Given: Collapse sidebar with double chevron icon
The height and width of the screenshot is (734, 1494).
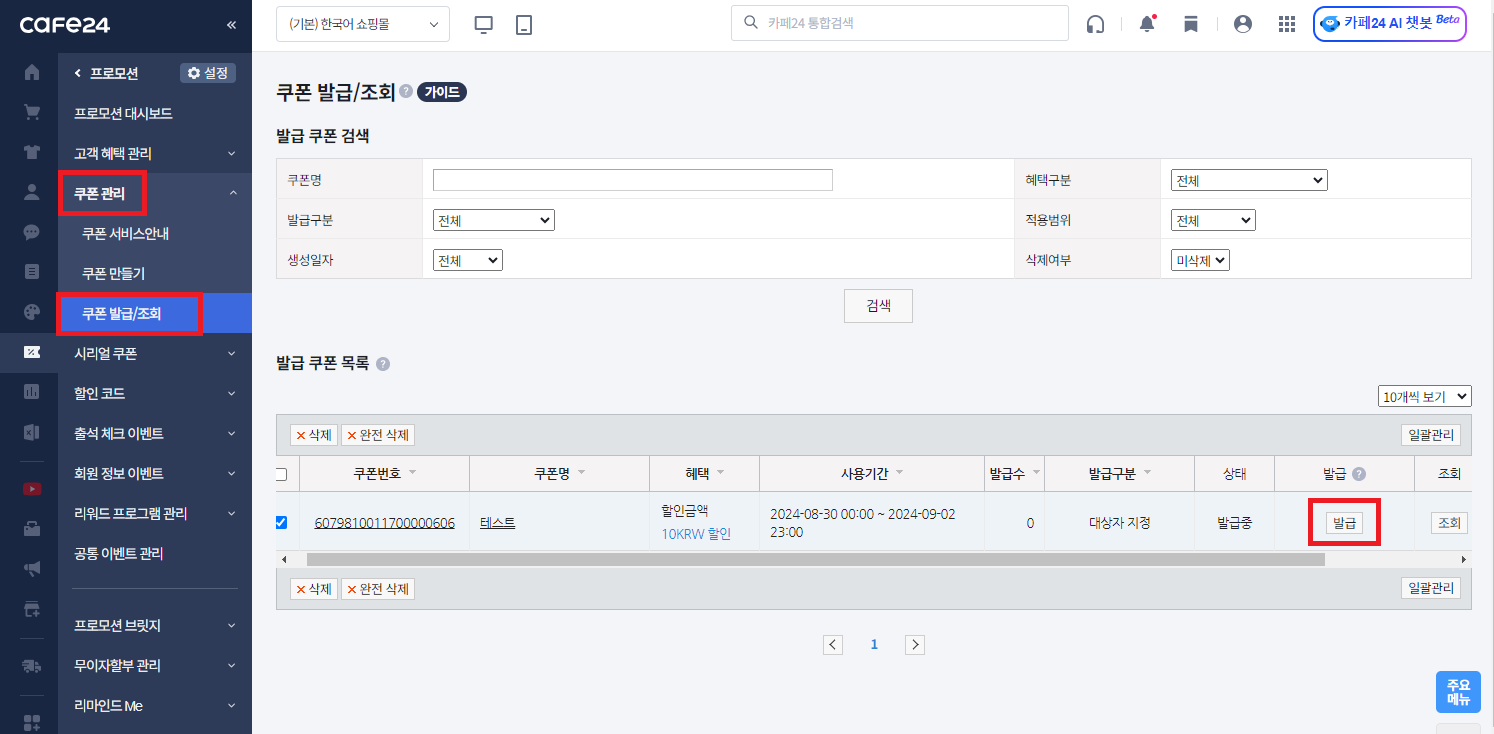Looking at the screenshot, I should click(232, 25).
